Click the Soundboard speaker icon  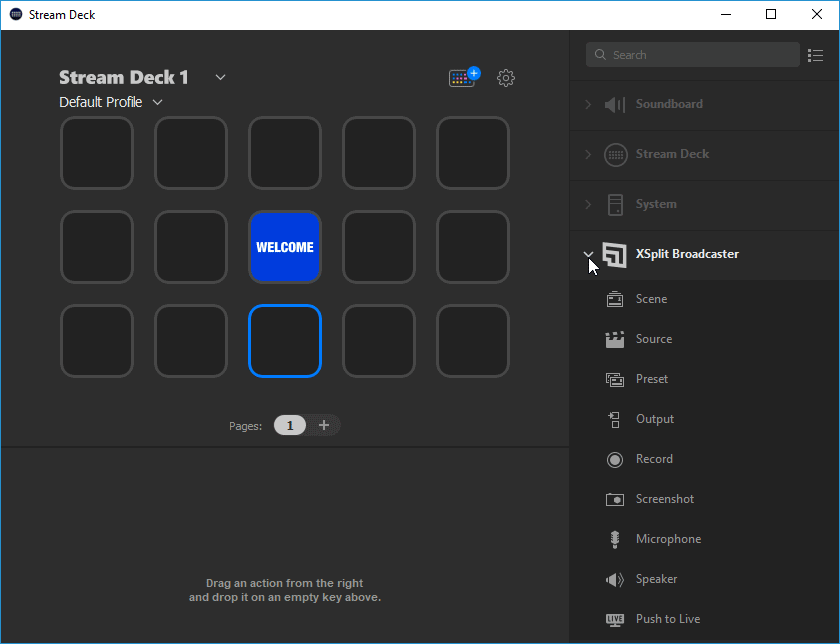(615, 104)
